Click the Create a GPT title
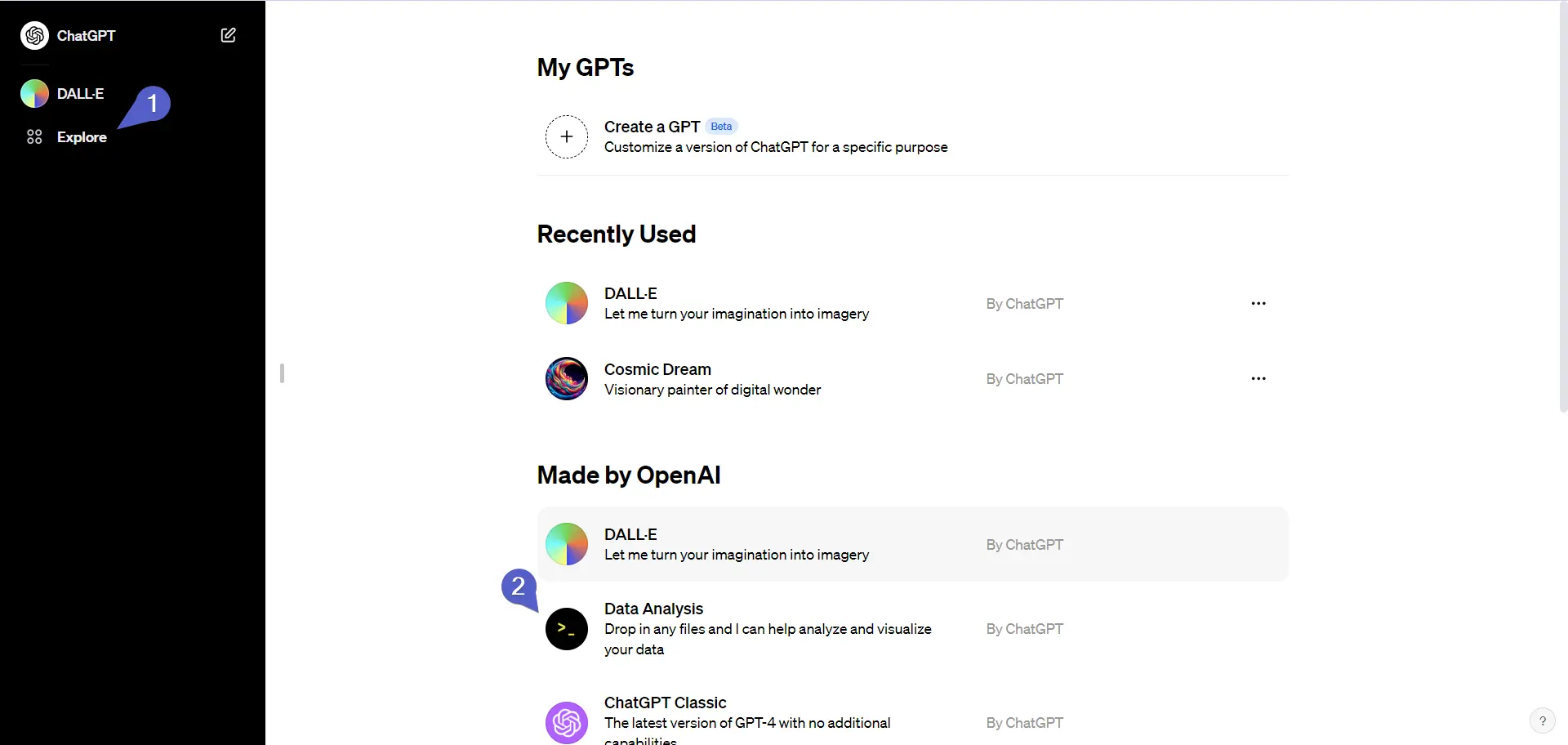This screenshot has width=1568, height=745. click(652, 127)
